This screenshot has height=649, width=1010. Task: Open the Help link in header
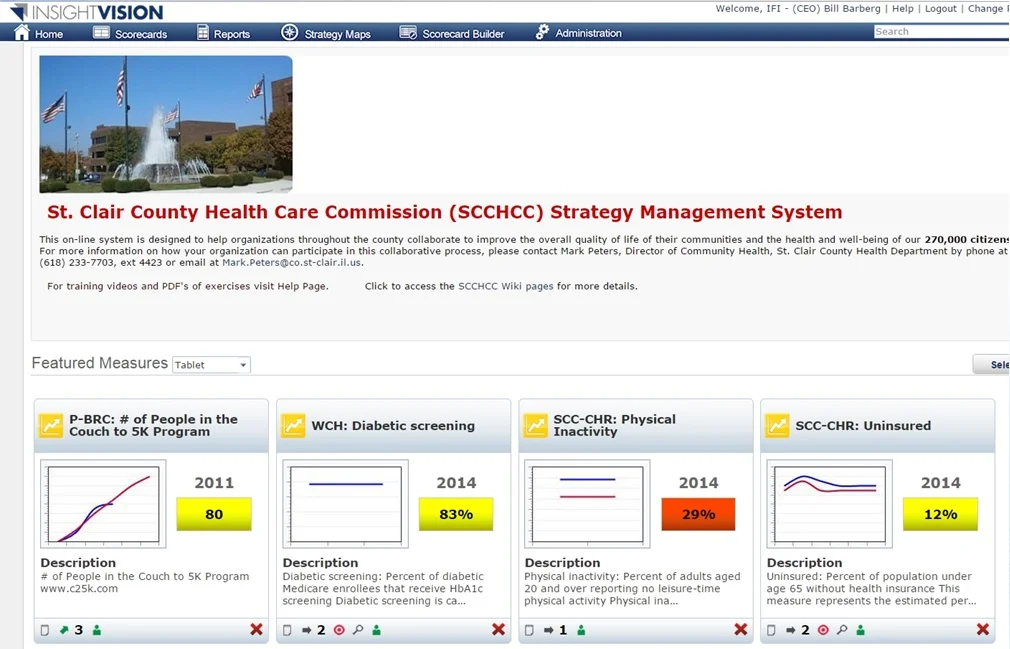902,8
